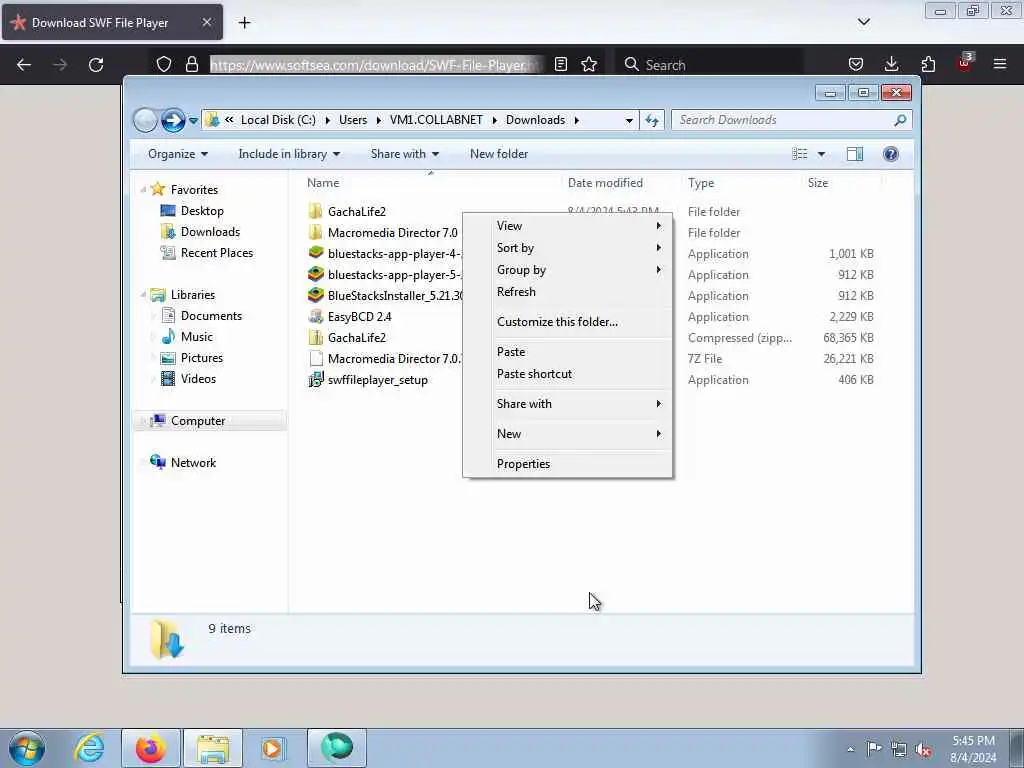Choose Refresh from context menu
The height and width of the screenshot is (768, 1024).
click(568, 292)
